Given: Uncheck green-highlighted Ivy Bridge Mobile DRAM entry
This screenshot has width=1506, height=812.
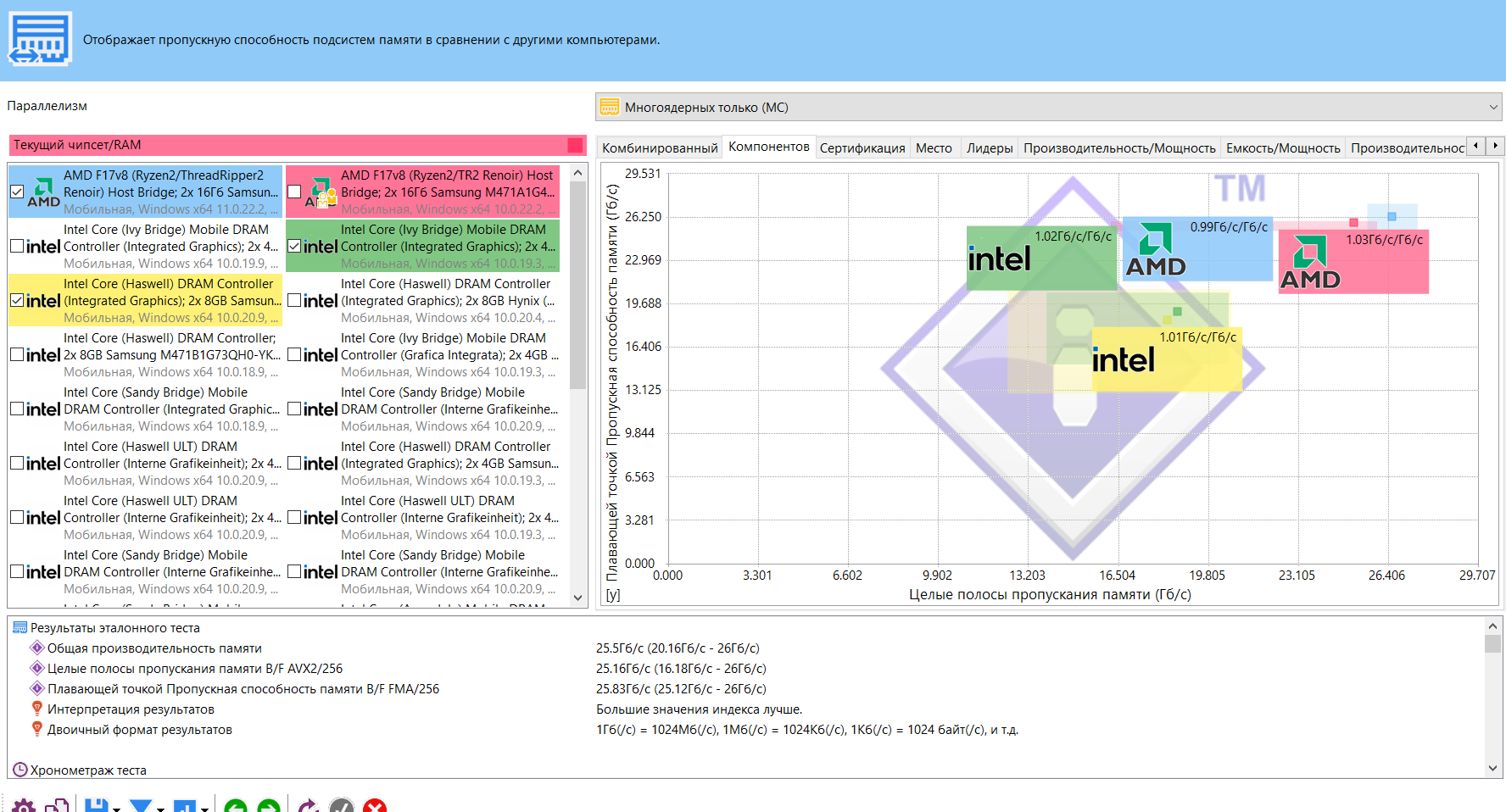Looking at the screenshot, I should coord(294,246).
